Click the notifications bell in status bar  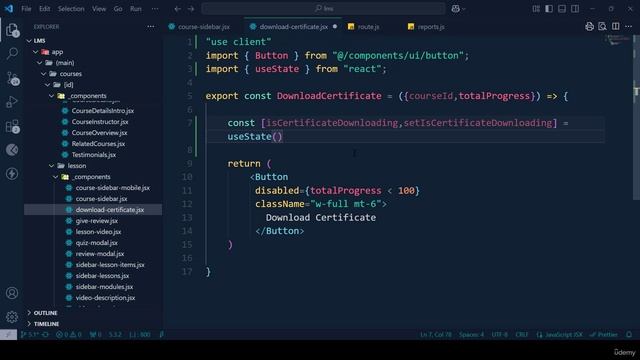629,334
